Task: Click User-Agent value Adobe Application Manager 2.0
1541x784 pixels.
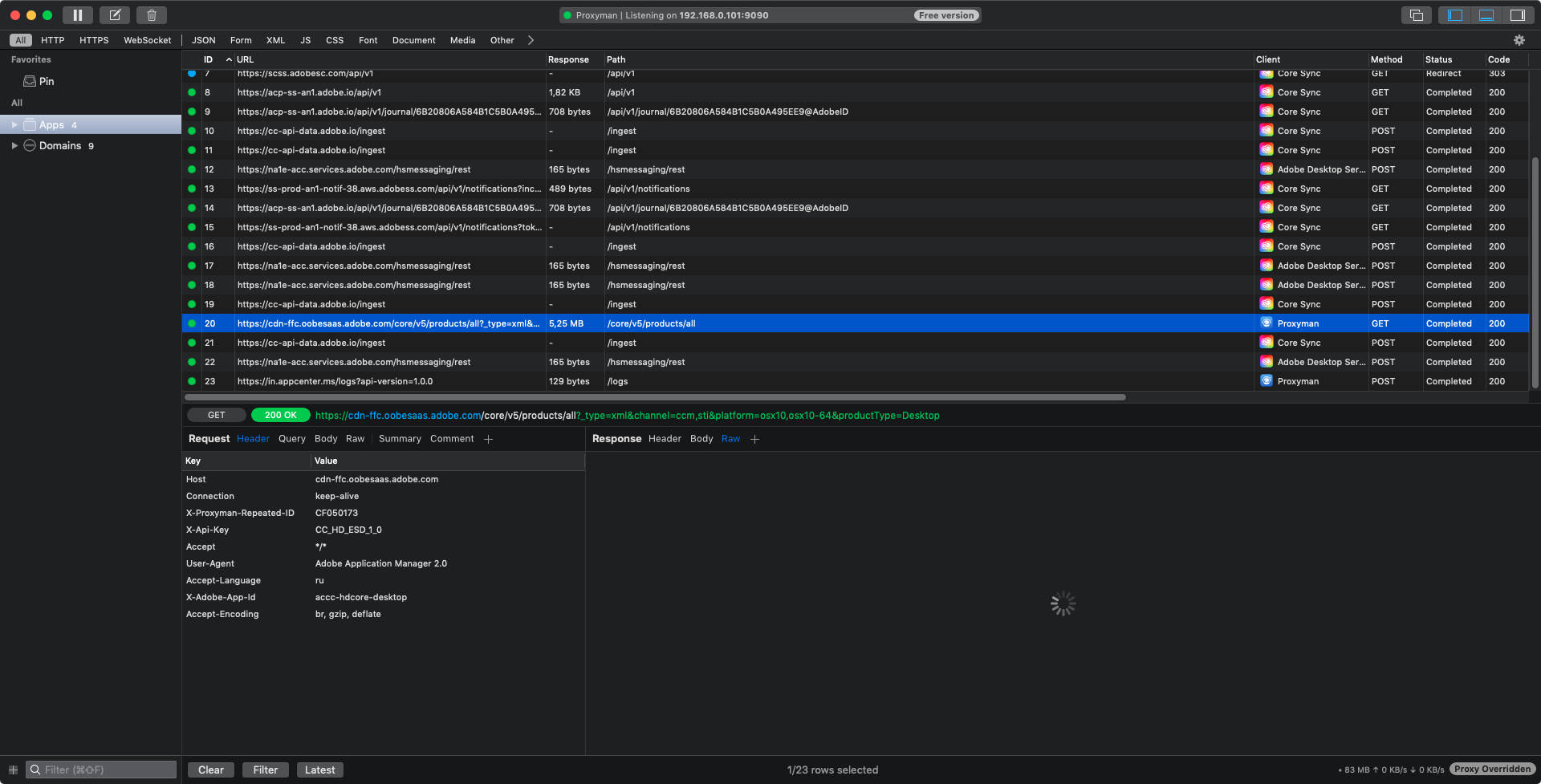Action: pyautogui.click(x=381, y=563)
